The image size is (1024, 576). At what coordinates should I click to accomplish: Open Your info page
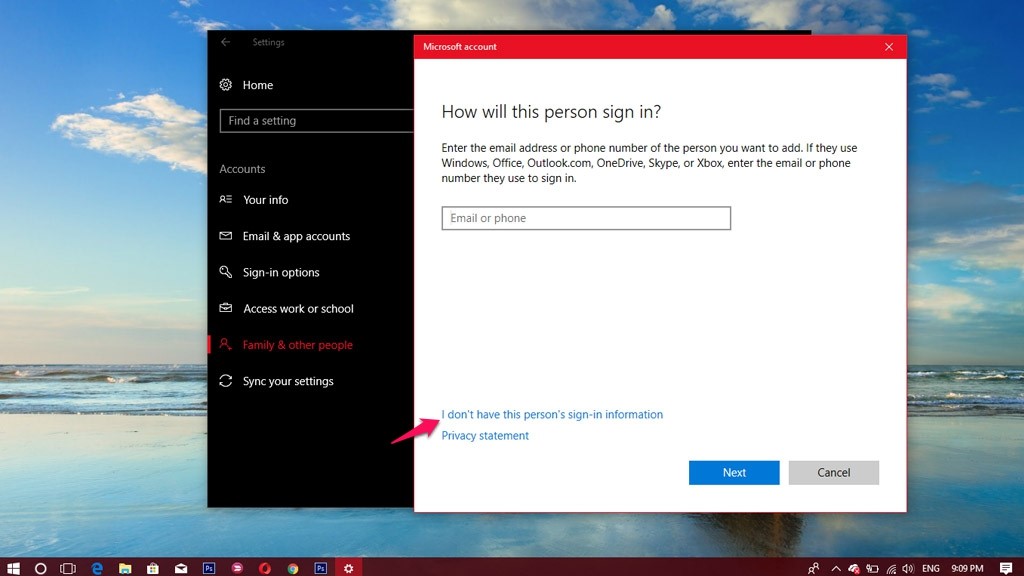click(x=265, y=200)
